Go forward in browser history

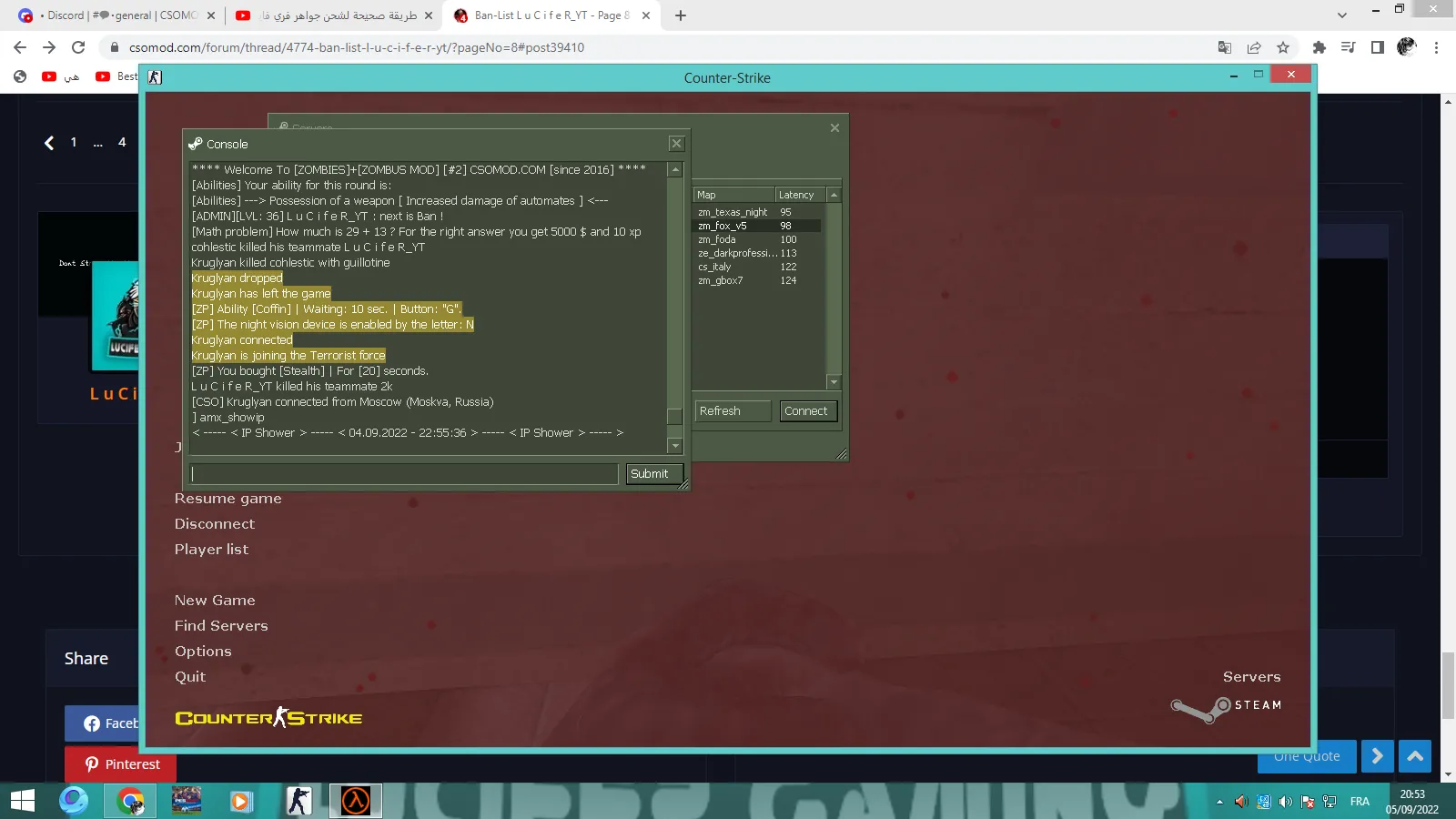[x=49, y=47]
